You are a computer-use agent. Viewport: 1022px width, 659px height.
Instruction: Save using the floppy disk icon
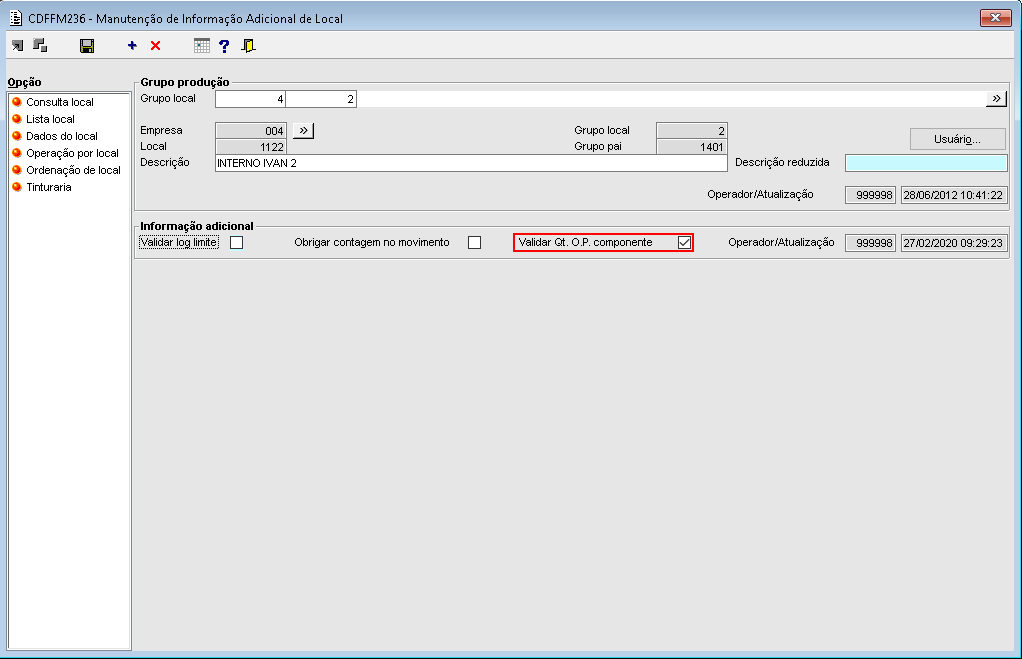click(x=87, y=46)
